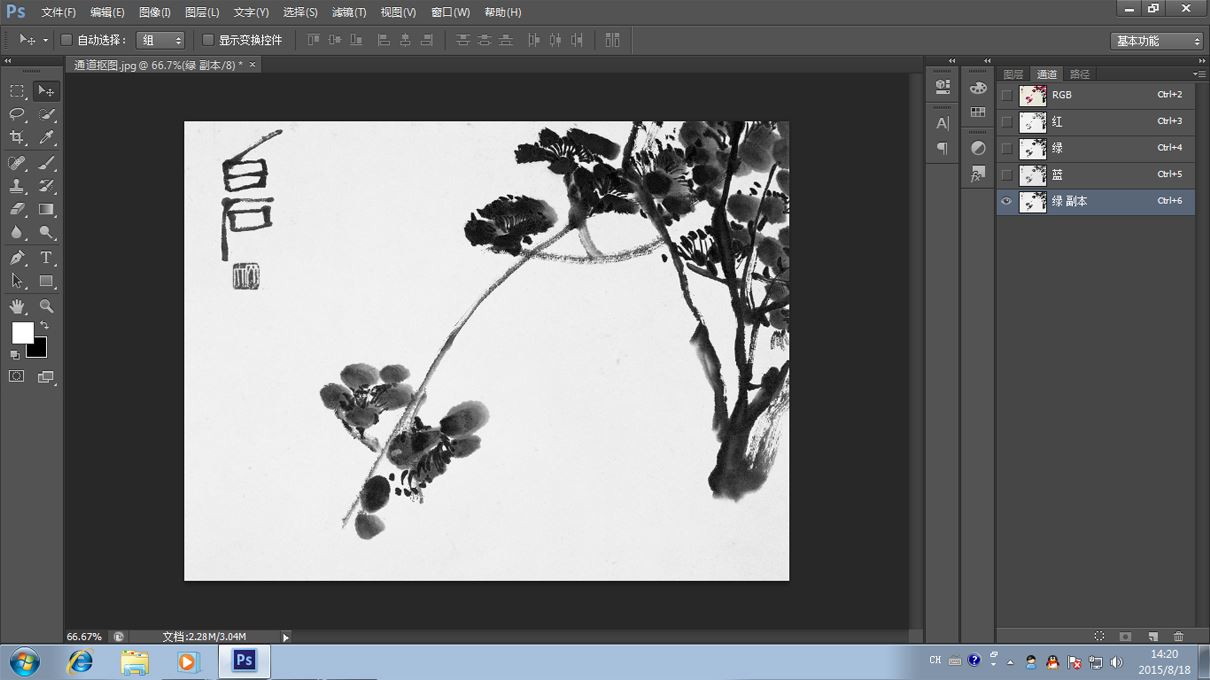Delete current channel trash button
The image size is (1210, 680).
[1178, 636]
